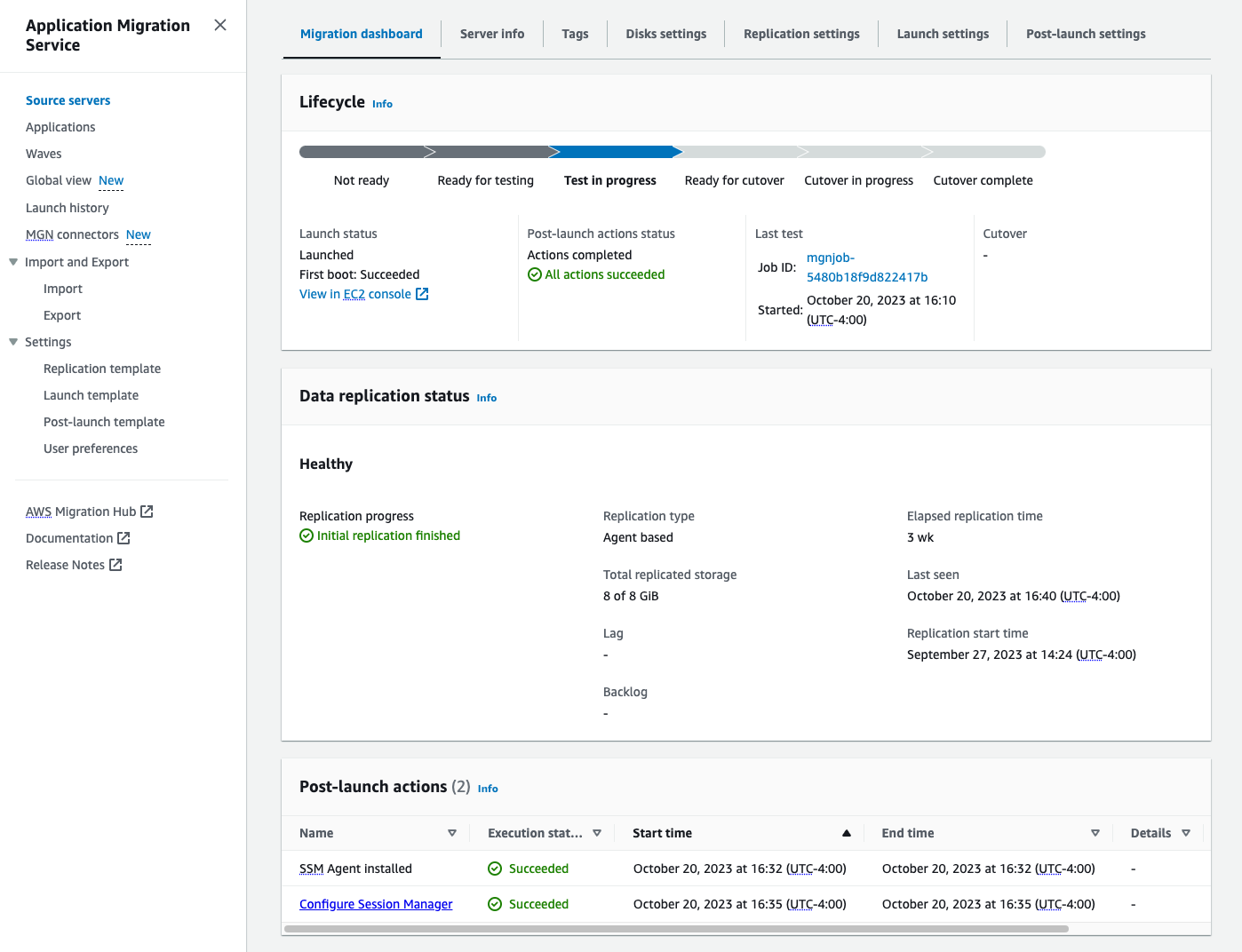The height and width of the screenshot is (952, 1242).
Task: Open the Launch settings tab
Action: pyautogui.click(x=943, y=34)
